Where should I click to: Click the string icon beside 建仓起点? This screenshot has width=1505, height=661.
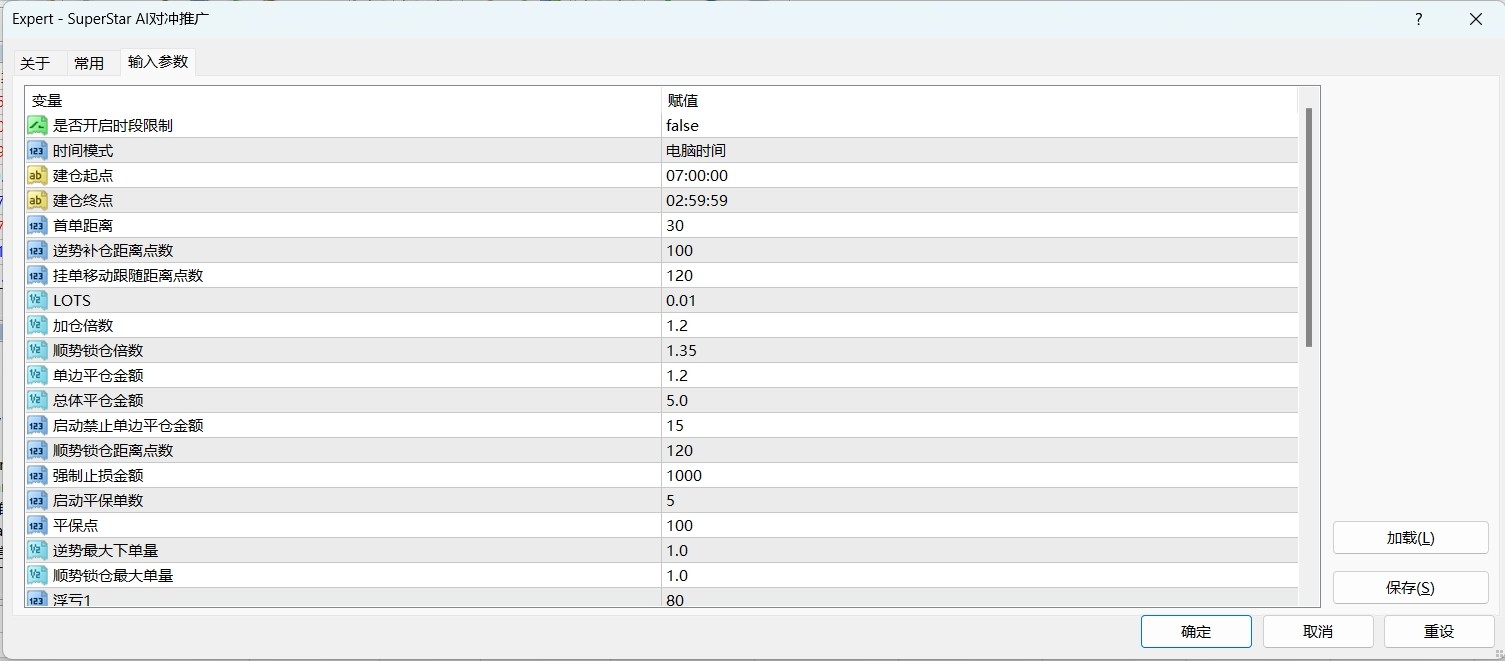pos(37,175)
